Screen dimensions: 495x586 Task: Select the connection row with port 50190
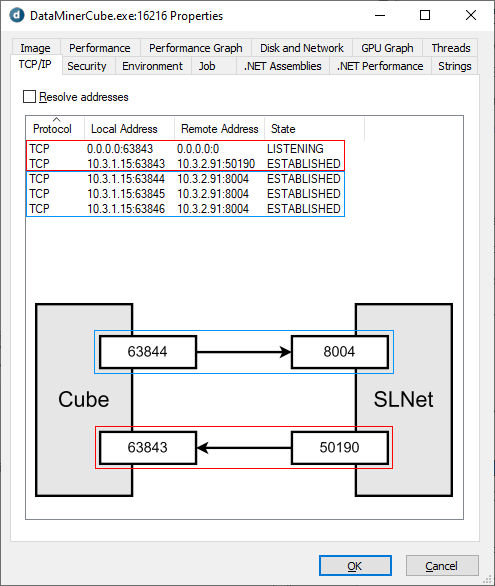click(x=185, y=164)
